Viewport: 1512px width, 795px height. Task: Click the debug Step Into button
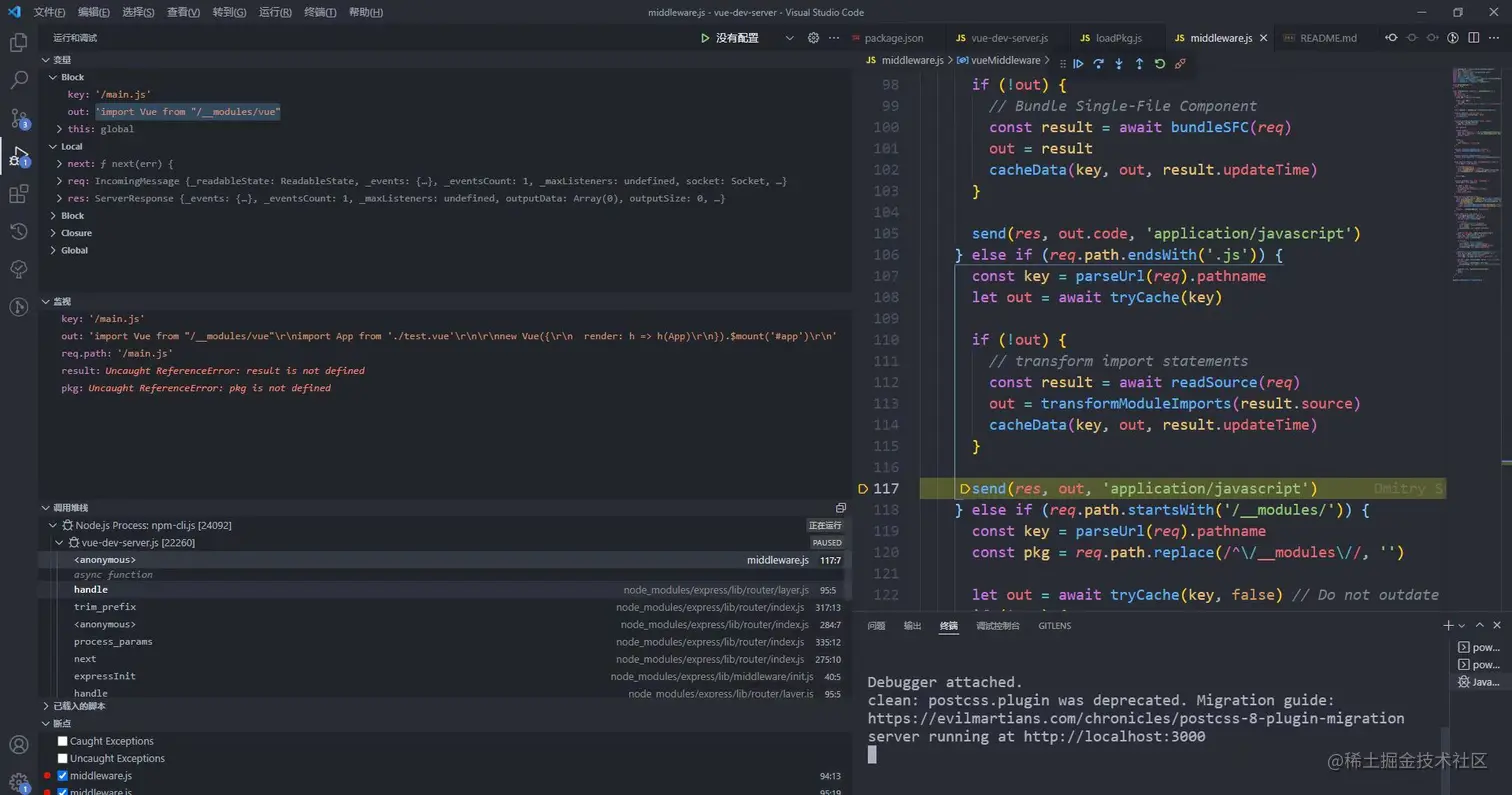point(1119,63)
